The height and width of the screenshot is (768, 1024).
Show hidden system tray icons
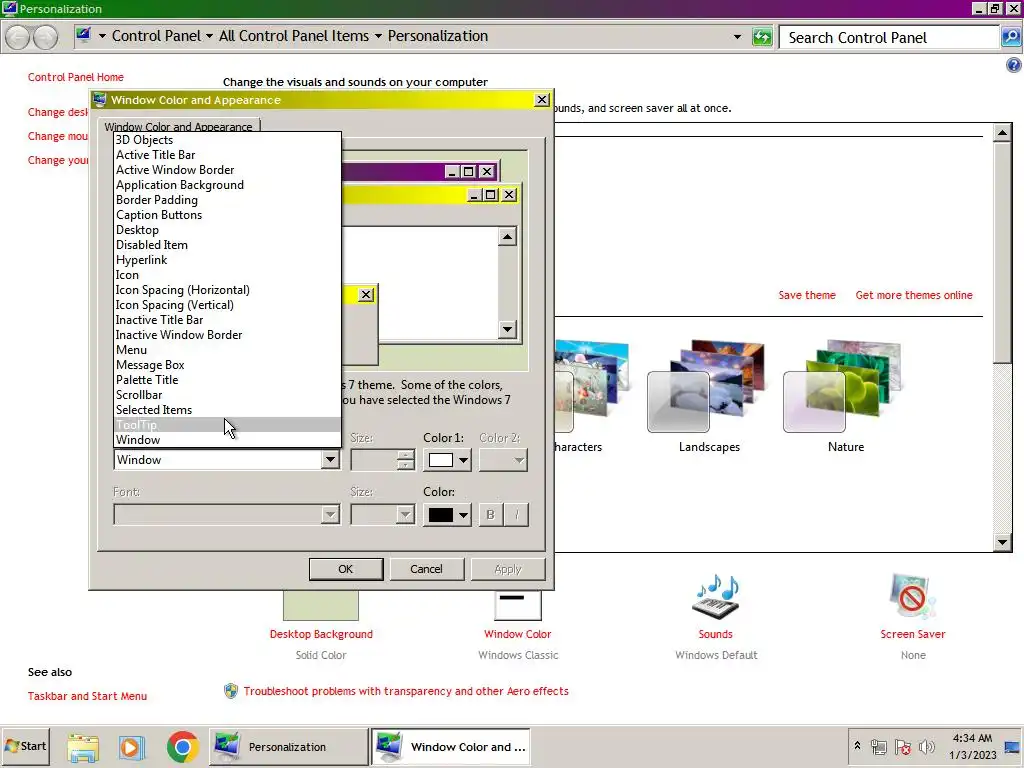point(857,746)
